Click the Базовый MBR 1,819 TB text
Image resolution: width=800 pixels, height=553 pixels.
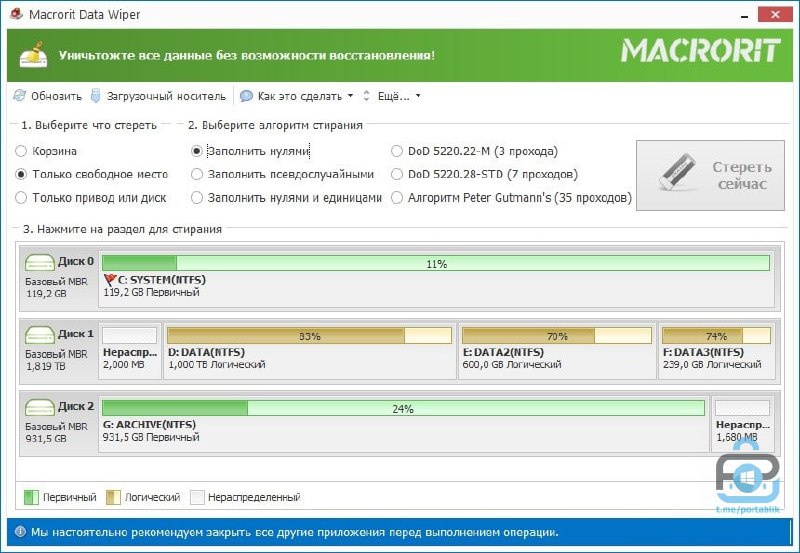(x=56, y=360)
